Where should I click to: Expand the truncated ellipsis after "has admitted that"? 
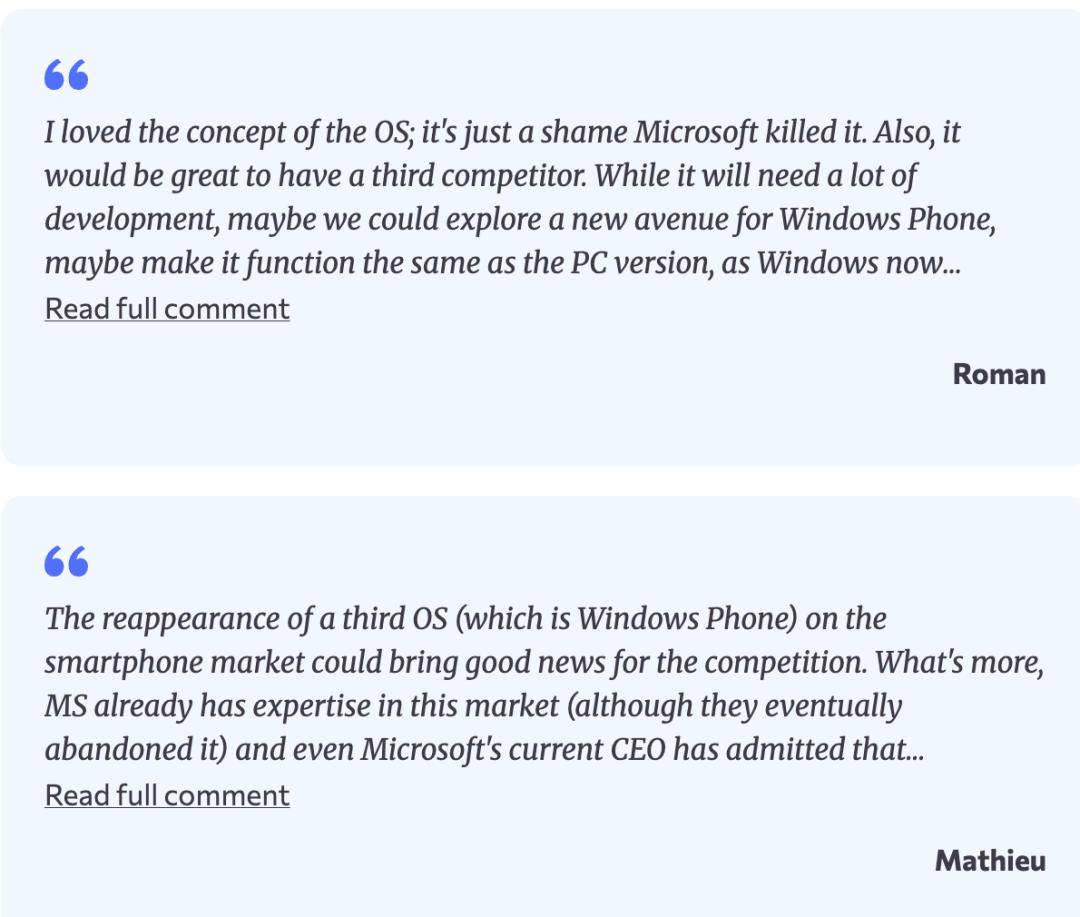tap(914, 751)
